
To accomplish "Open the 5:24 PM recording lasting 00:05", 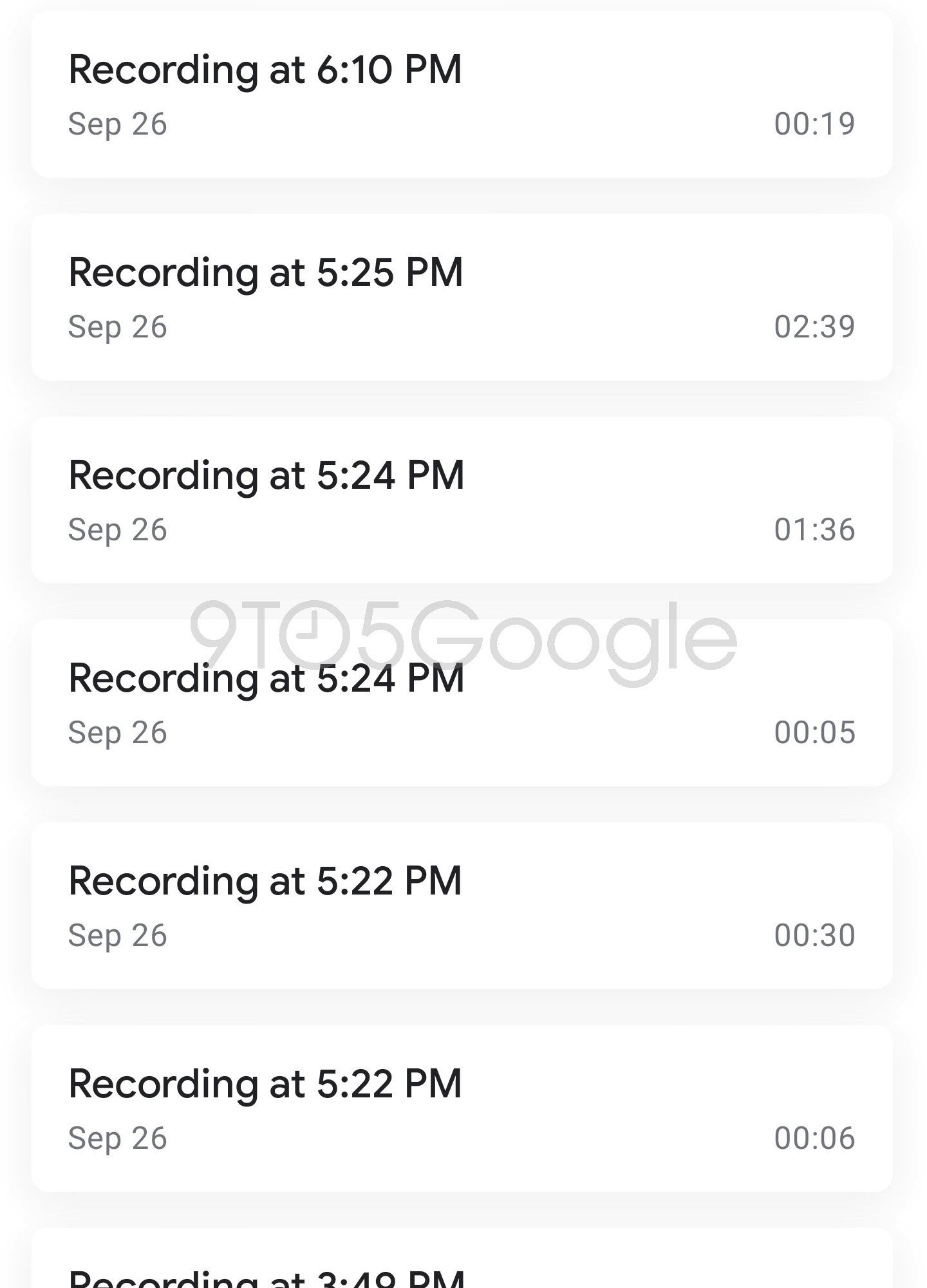I will 267,679.
